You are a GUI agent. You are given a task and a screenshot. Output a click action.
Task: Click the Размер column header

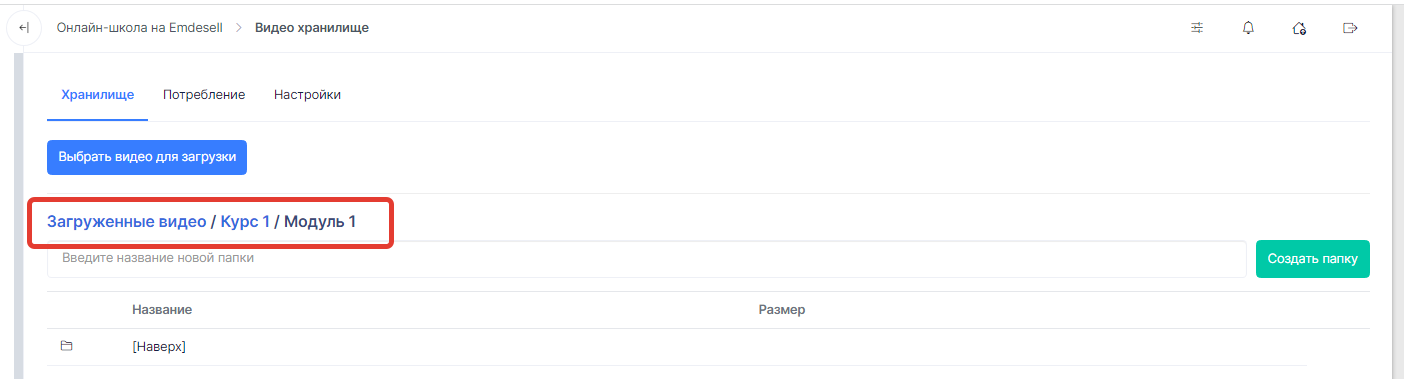click(x=782, y=310)
